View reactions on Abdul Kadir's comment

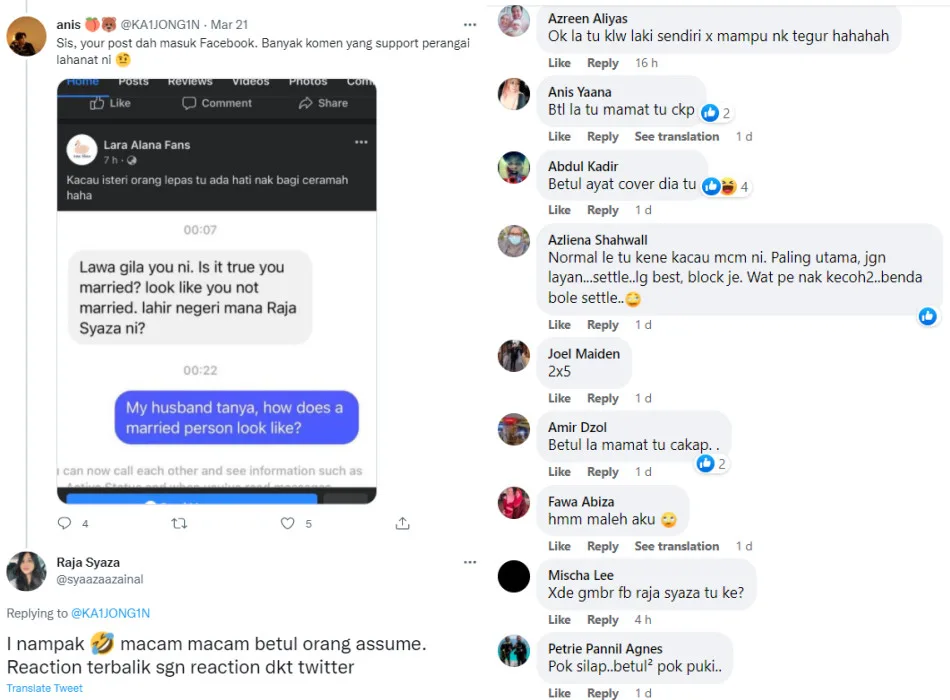click(726, 186)
